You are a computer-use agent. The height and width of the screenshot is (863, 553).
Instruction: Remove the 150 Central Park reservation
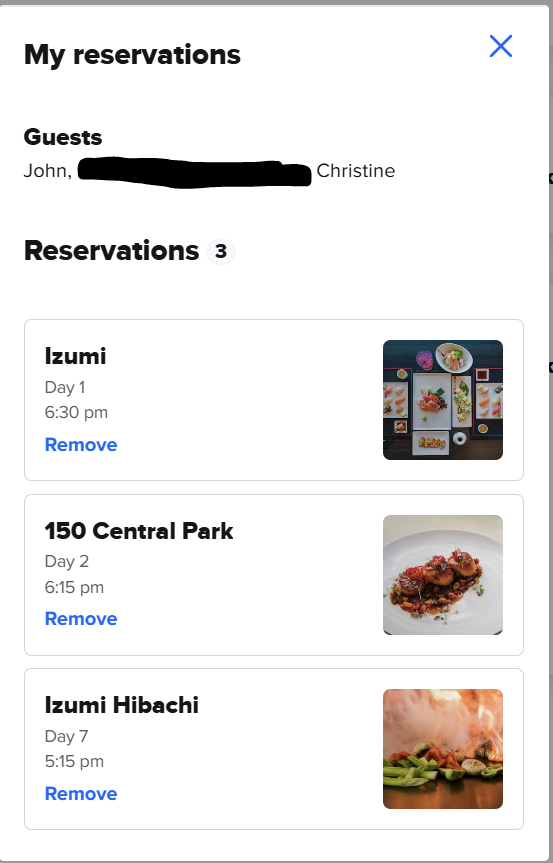tap(81, 619)
